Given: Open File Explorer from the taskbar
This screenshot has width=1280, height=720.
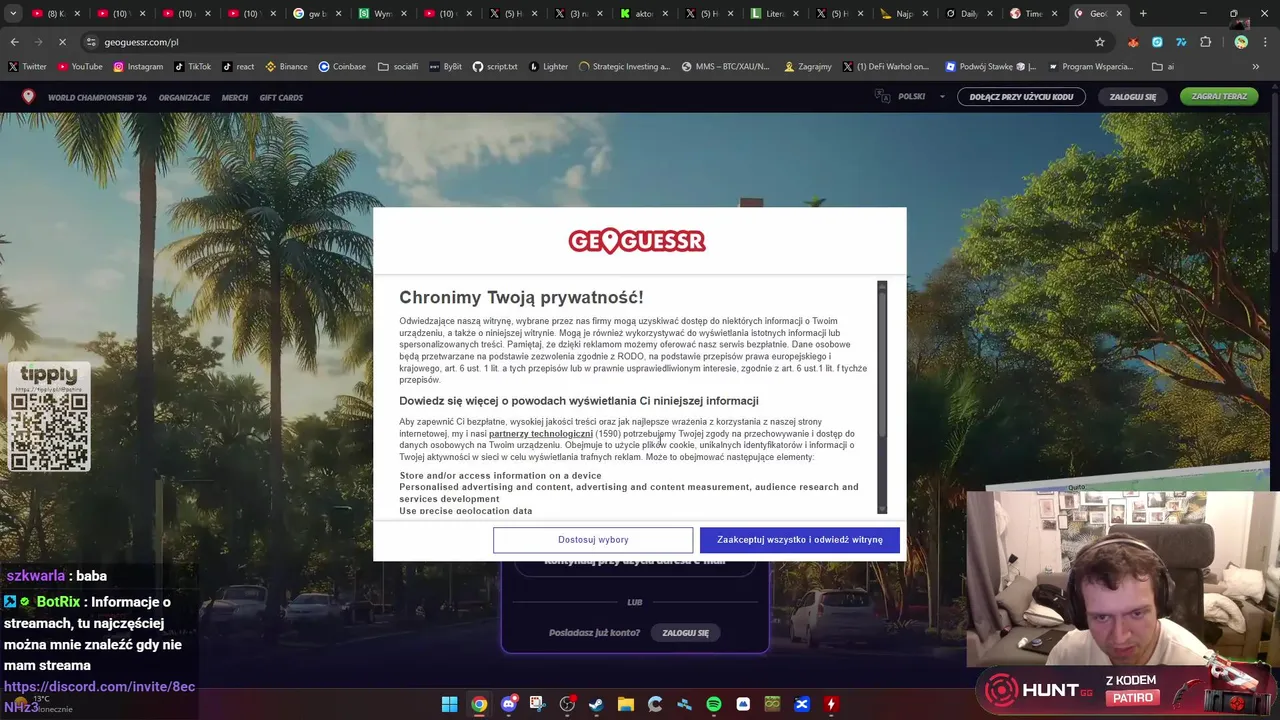Looking at the screenshot, I should pos(625,704).
